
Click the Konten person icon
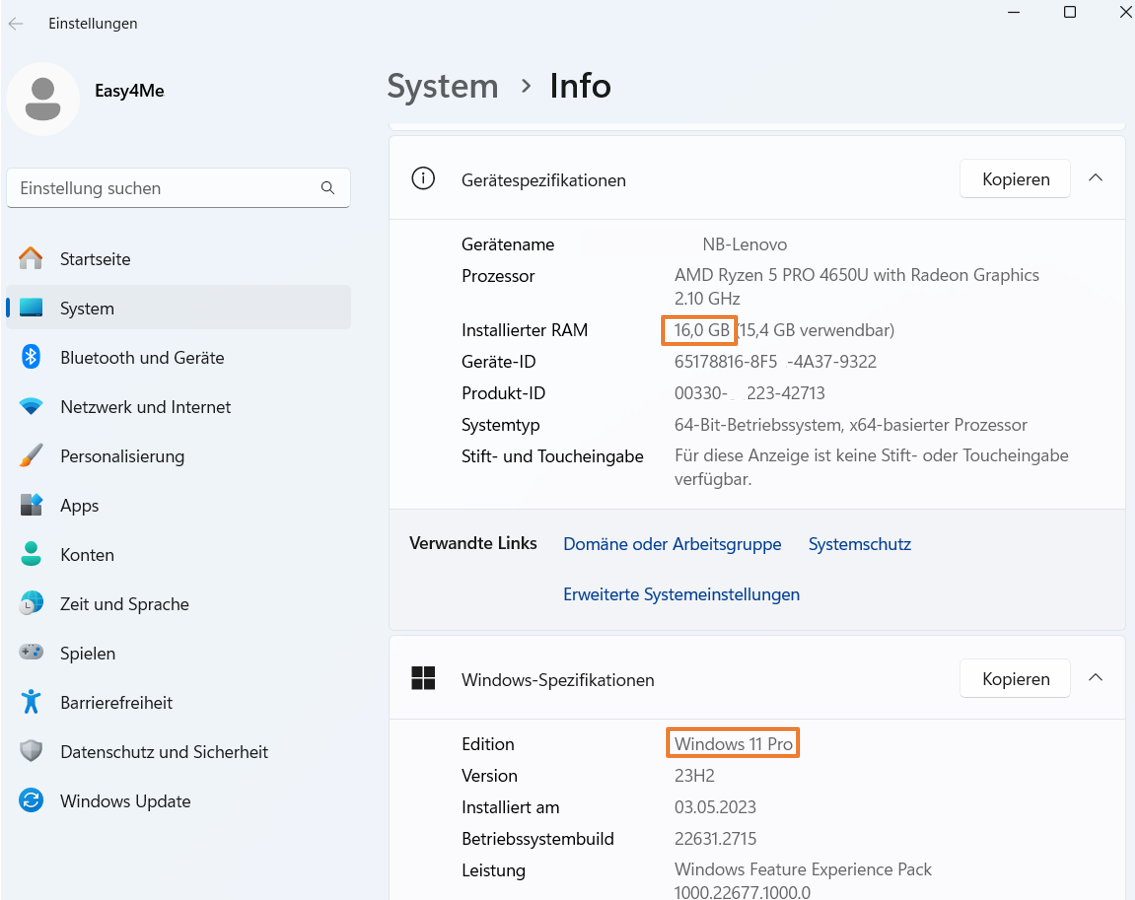(31, 554)
